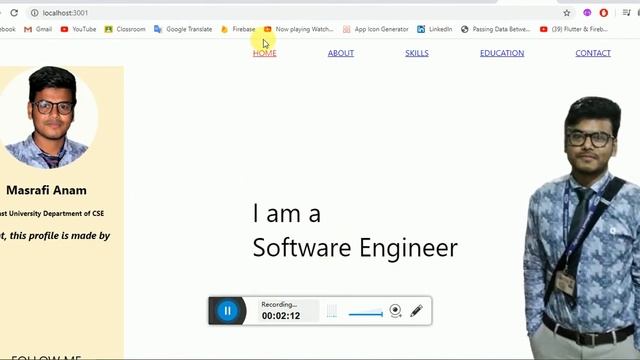
Task: Open the Gmail bookmark
Action: (38, 29)
